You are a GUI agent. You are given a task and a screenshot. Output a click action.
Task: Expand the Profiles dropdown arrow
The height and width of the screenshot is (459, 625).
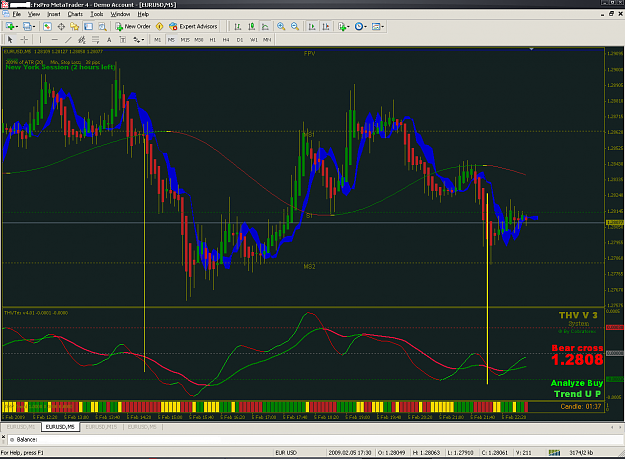click(x=34, y=27)
